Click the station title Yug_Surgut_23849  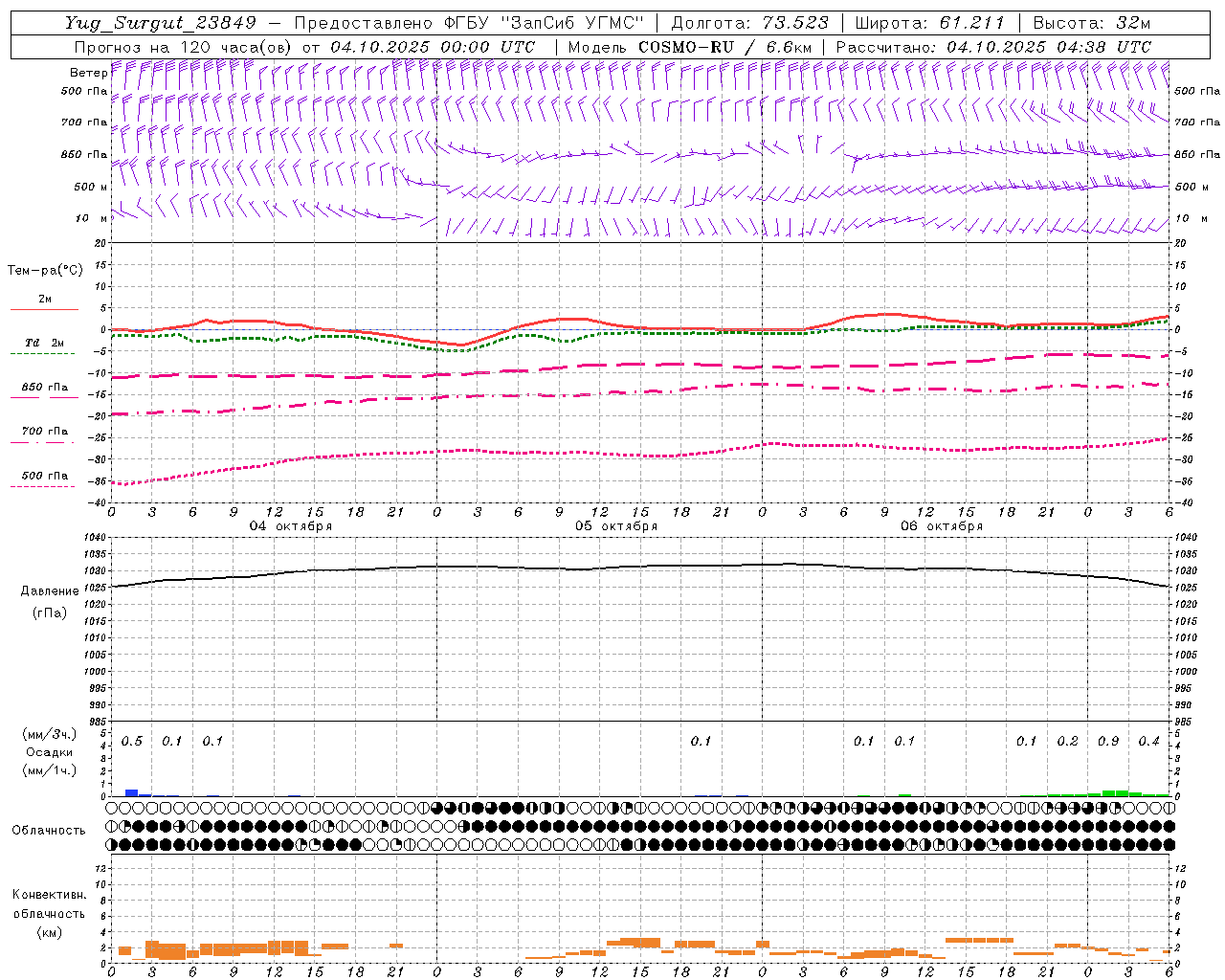161,23
